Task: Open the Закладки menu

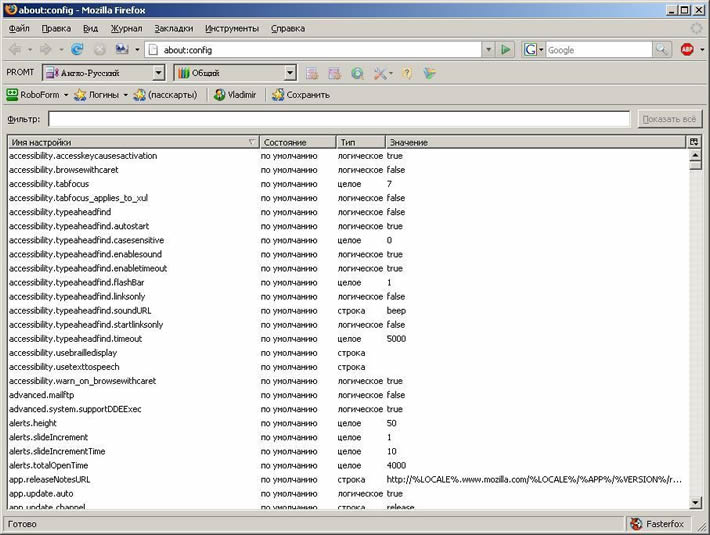Action: [173, 28]
